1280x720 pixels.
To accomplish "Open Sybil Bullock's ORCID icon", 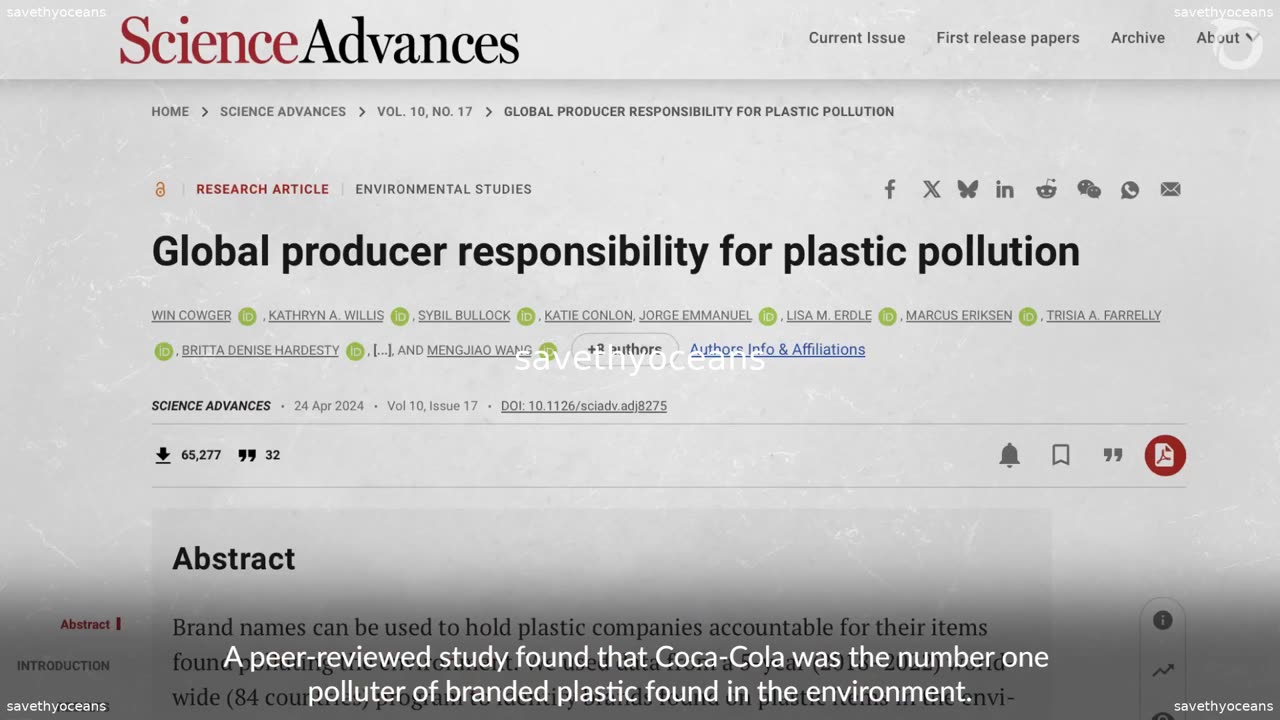I will tap(527, 316).
